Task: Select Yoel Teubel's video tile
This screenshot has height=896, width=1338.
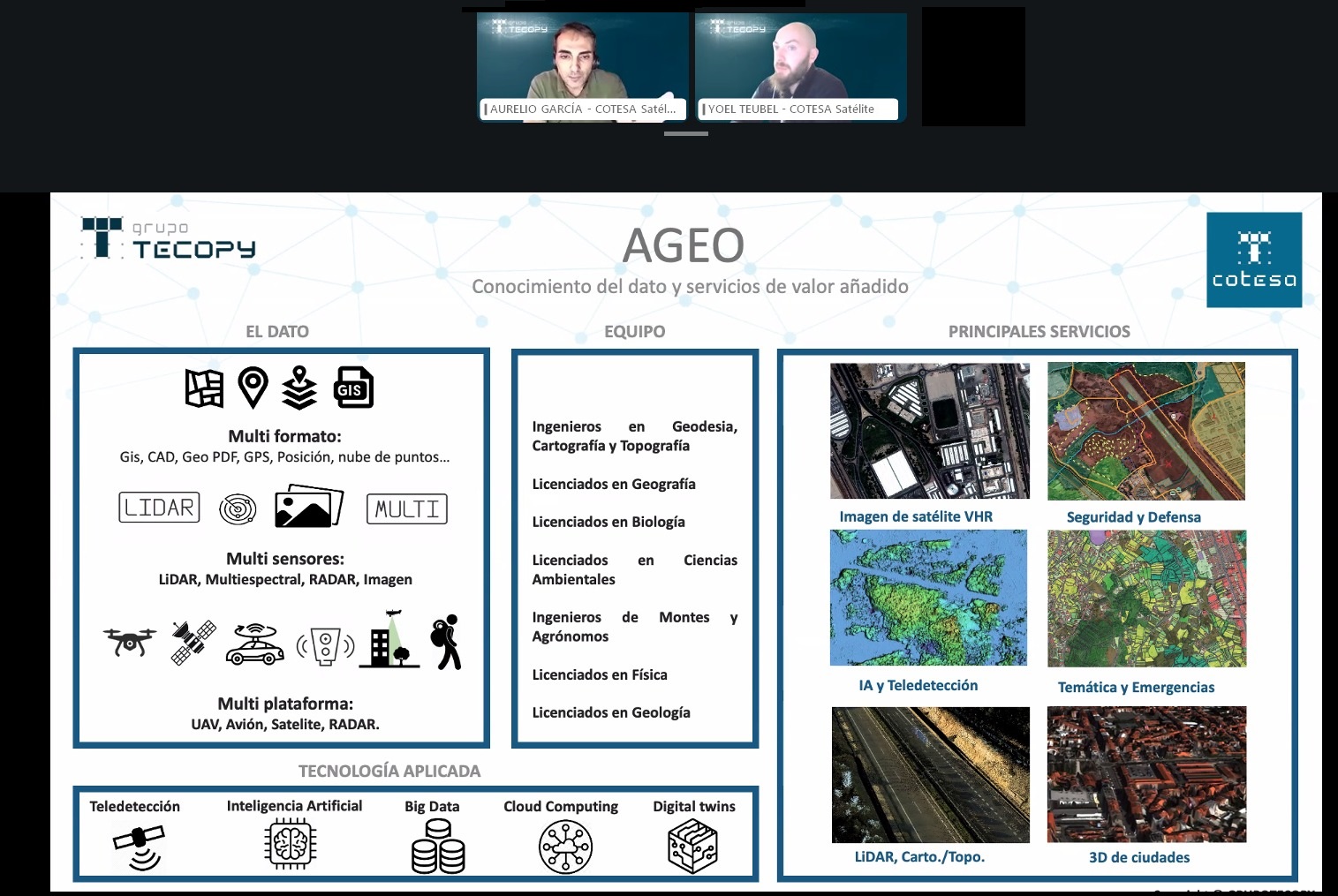Action: [x=800, y=66]
